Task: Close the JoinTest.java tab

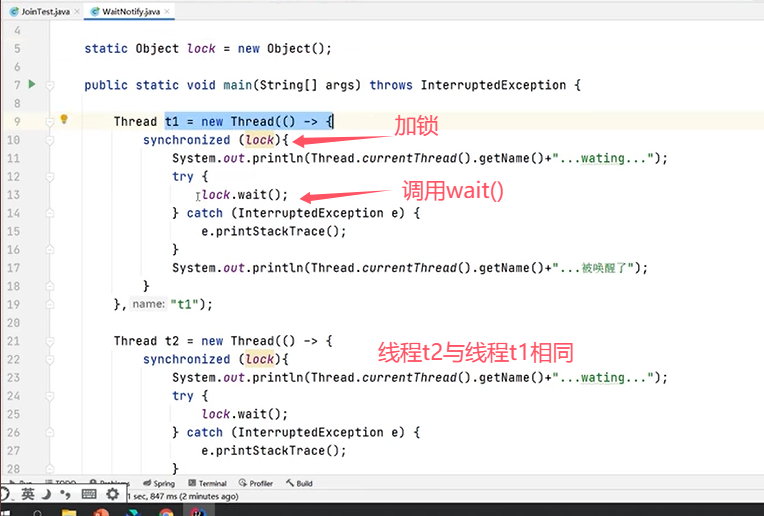Action: tap(77, 11)
